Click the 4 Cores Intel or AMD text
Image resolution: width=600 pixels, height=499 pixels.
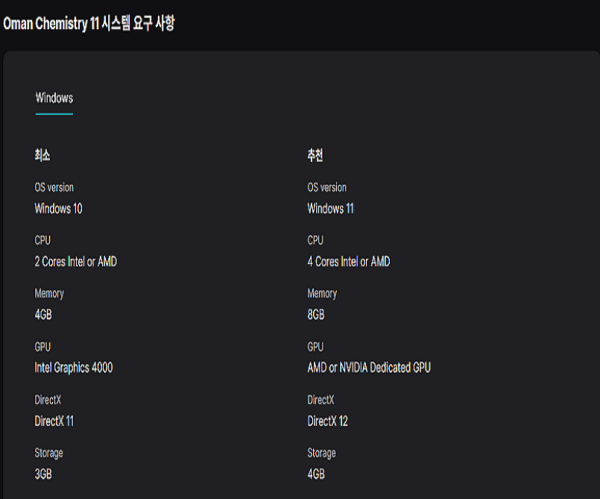click(349, 261)
